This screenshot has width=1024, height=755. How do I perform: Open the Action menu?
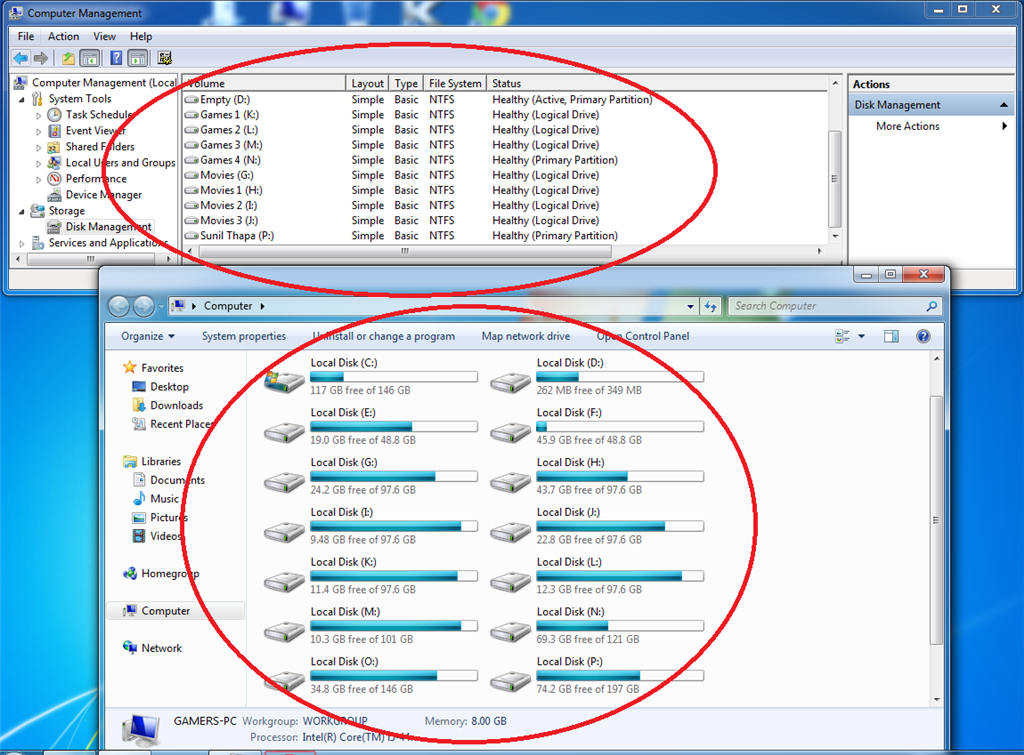coord(63,36)
